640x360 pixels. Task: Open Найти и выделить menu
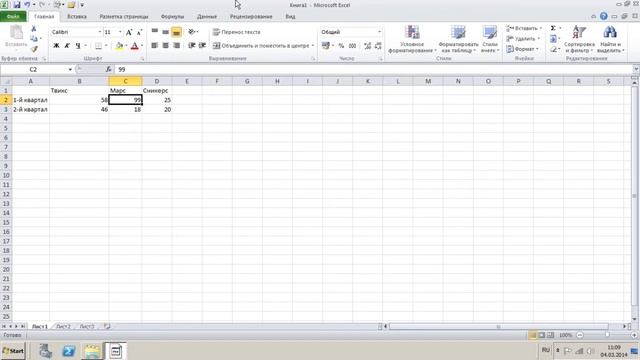click(611, 39)
